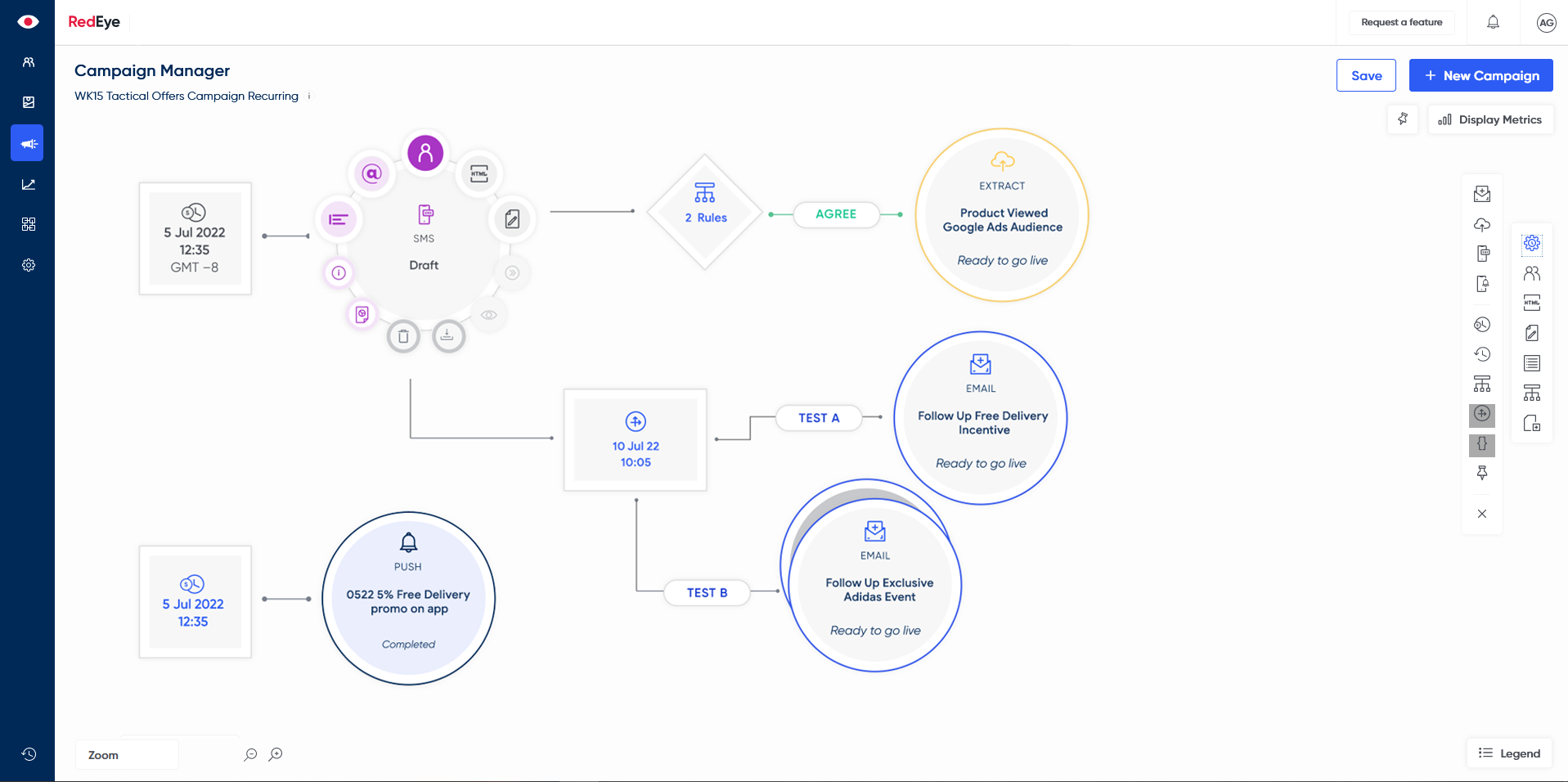Screen dimensions: 1568x782
Task: Click the purple person icon on SMS node
Action: [425, 153]
